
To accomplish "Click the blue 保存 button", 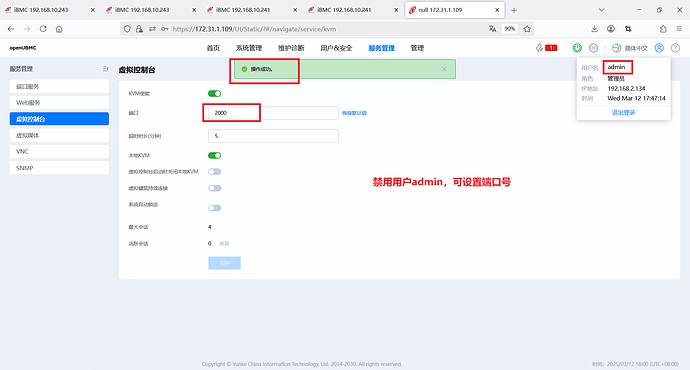I will [224, 263].
